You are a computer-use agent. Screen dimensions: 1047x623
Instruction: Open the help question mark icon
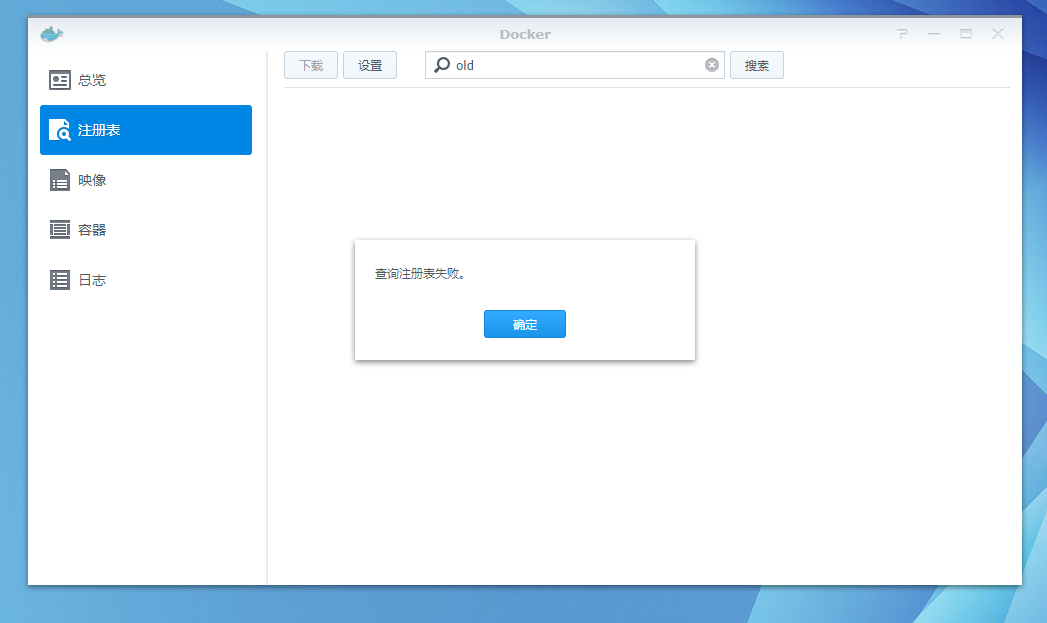point(902,33)
